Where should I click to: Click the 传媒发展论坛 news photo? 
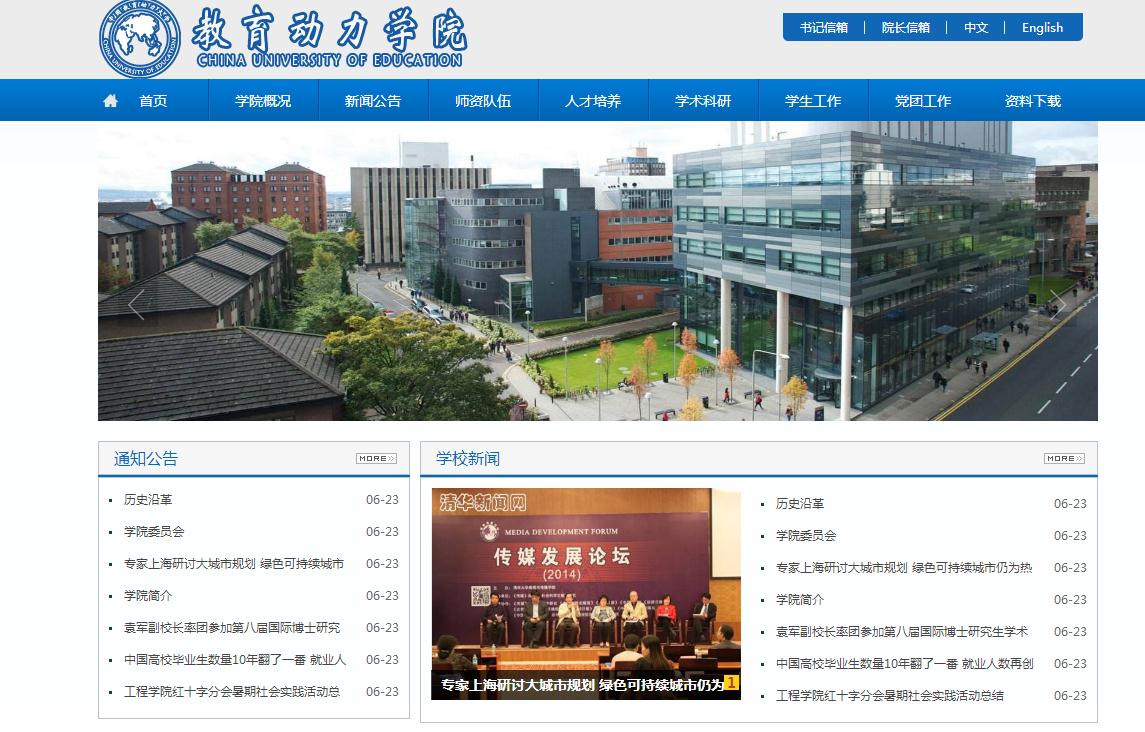[x=586, y=580]
